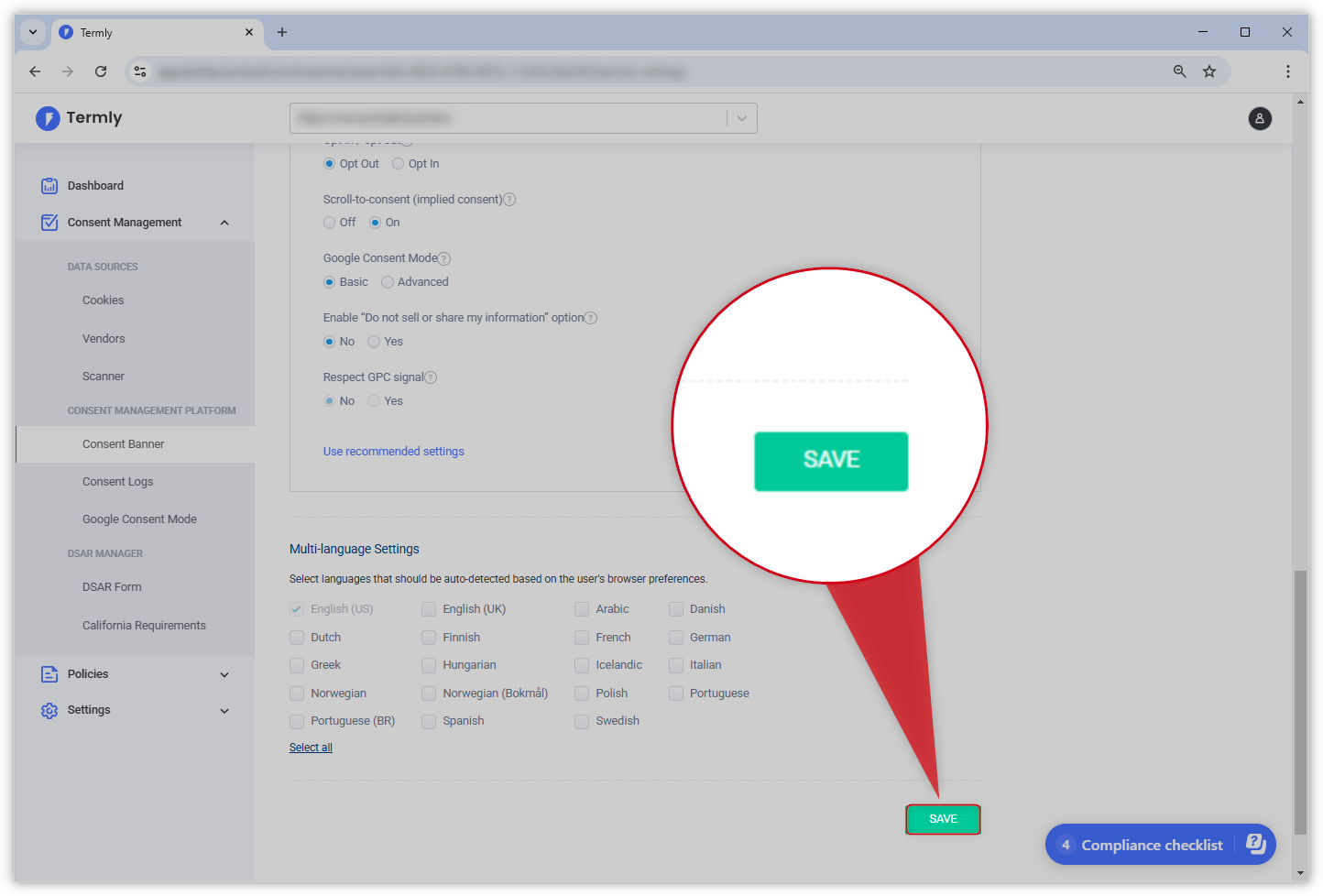Bookmark this page with the star icon
The width and height of the screenshot is (1323, 896).
(1209, 71)
